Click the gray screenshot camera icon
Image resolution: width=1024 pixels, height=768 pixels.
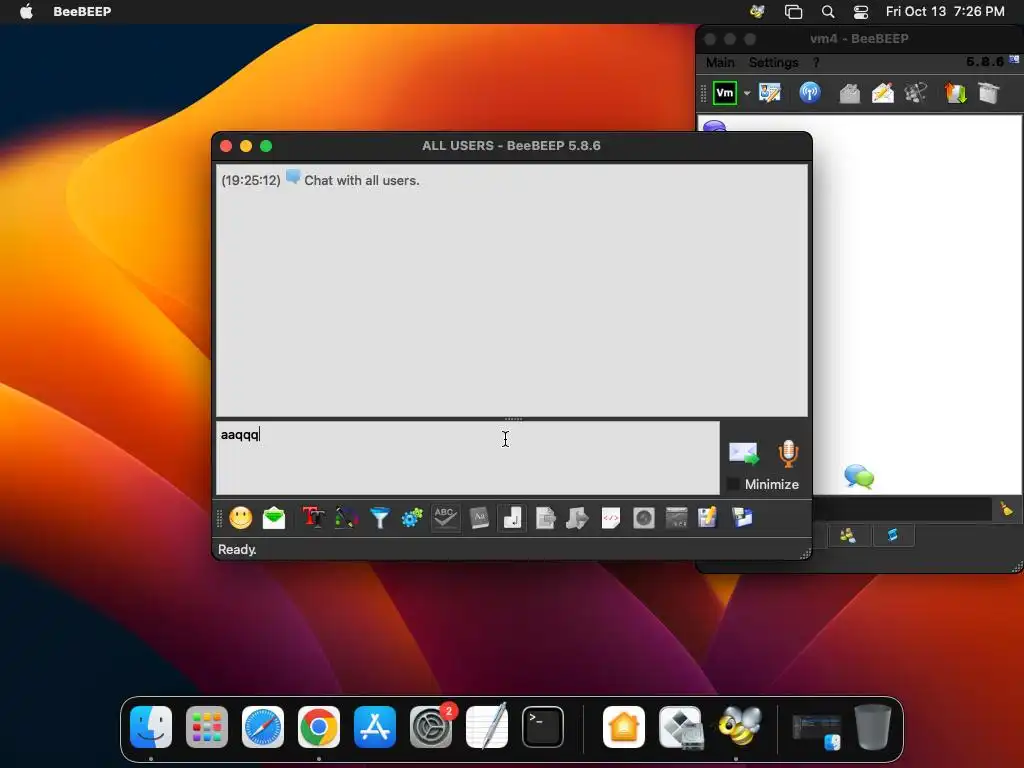point(643,518)
